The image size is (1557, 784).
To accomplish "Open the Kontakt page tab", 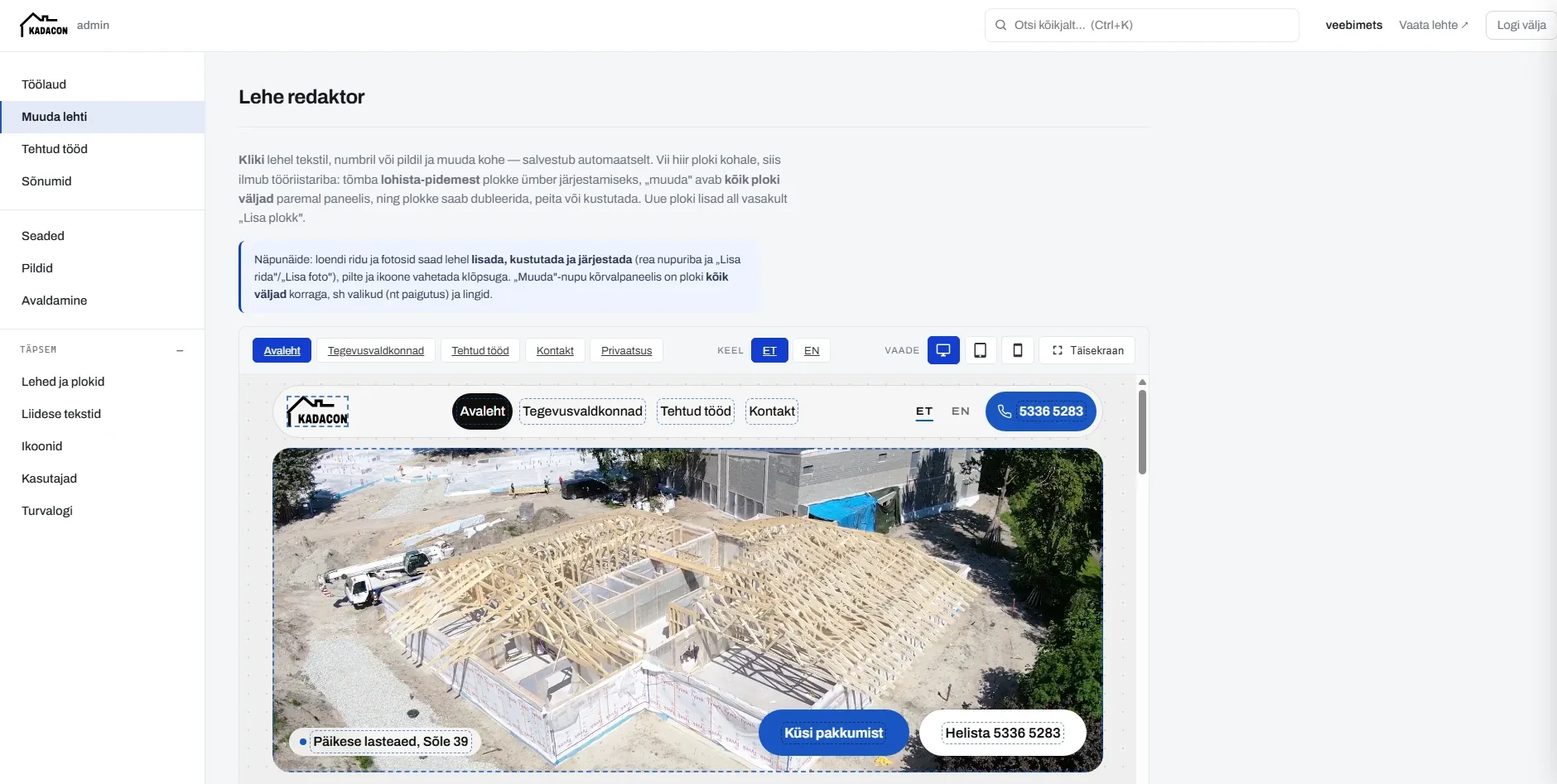I will coord(555,350).
